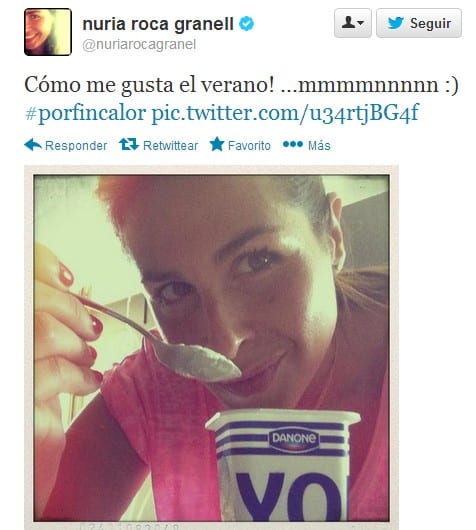Open the nuria roca granell display name
This screenshot has width=476, height=530.
[x=158, y=24]
